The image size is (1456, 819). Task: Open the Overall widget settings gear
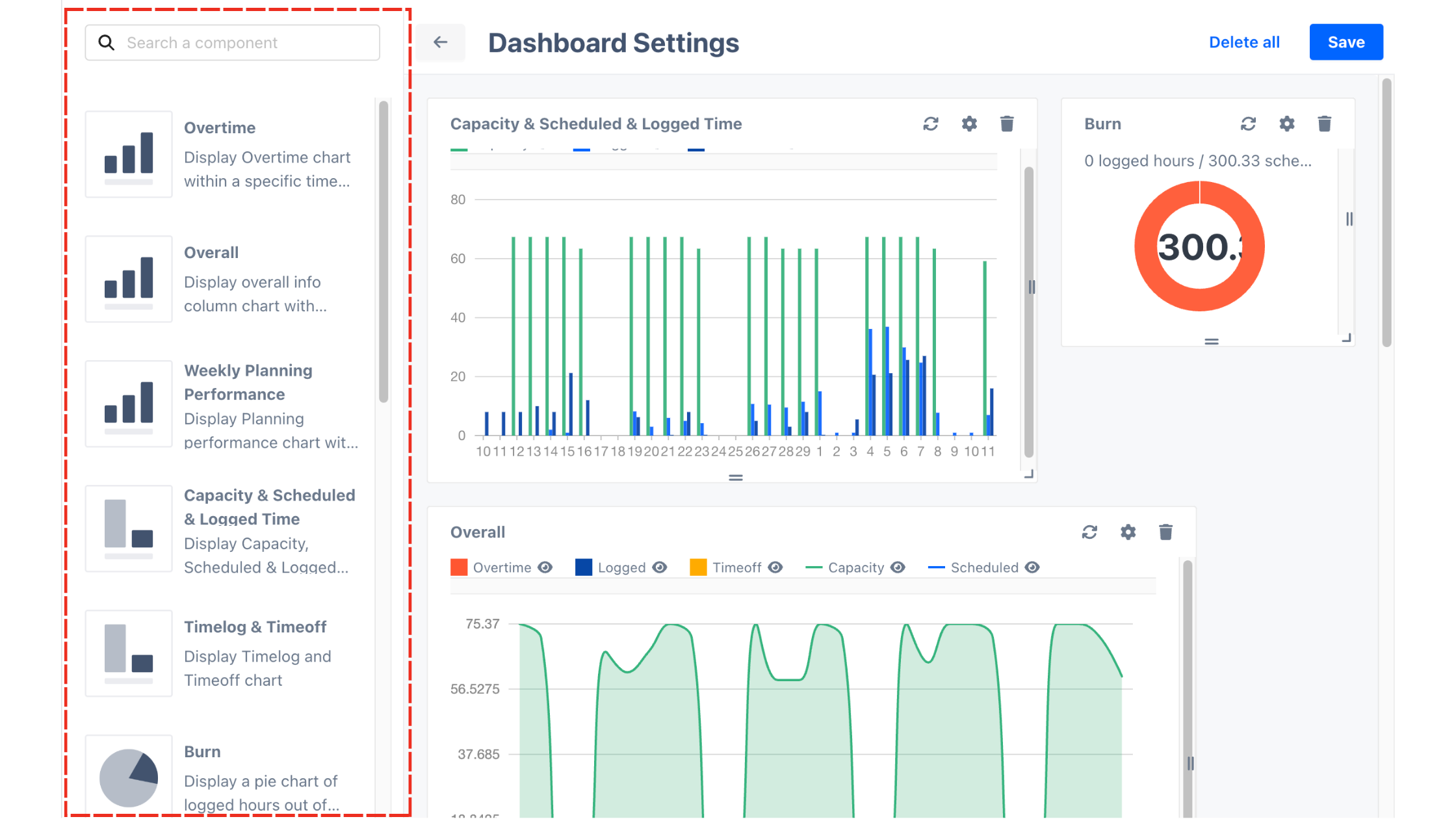pos(1128,532)
